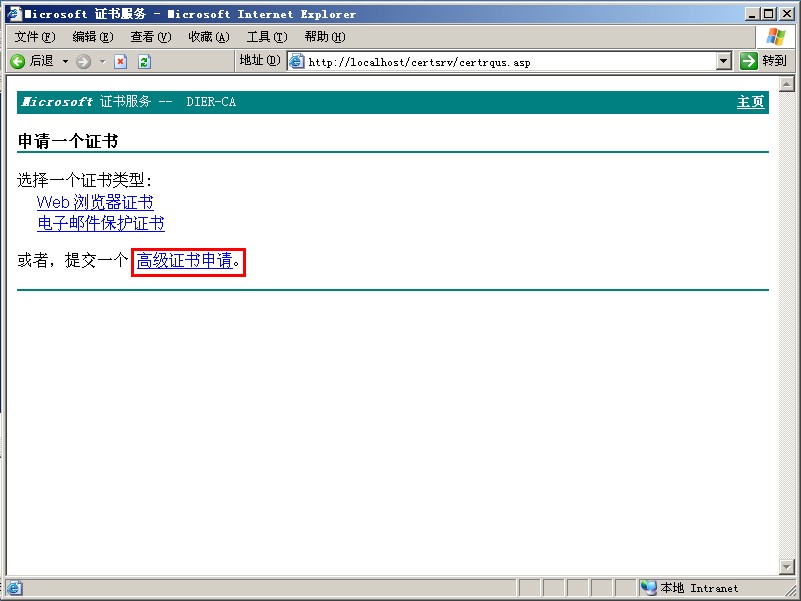Click into the address URL field
The image size is (801, 601).
500,61
